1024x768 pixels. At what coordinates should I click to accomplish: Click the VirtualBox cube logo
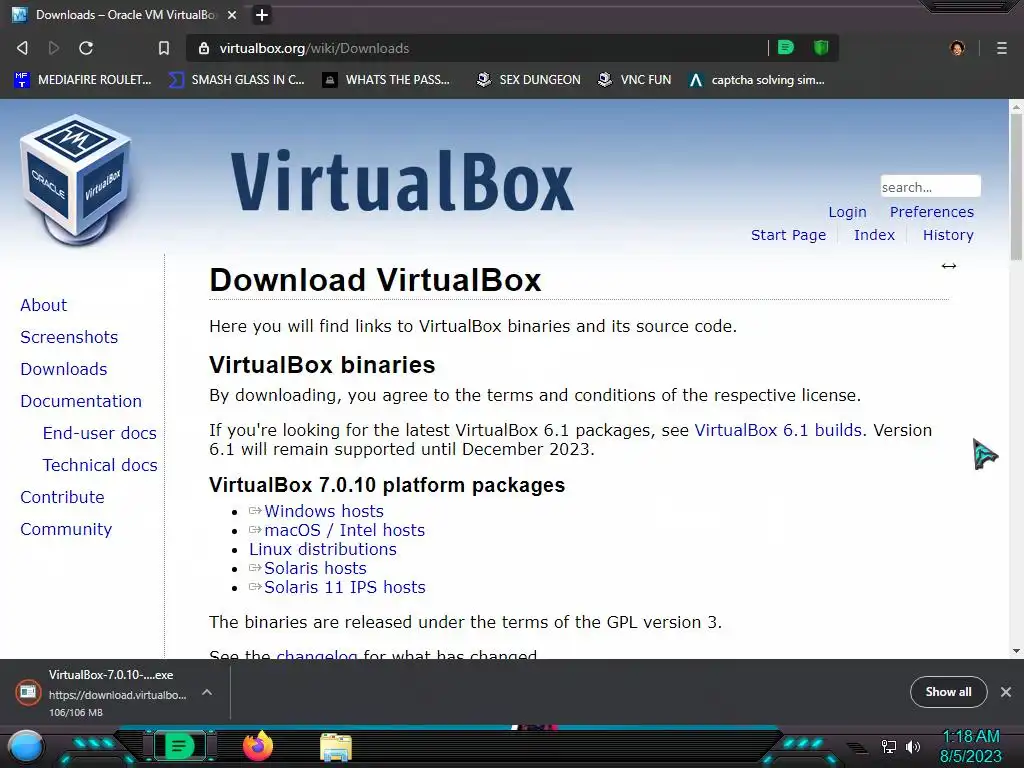click(76, 179)
